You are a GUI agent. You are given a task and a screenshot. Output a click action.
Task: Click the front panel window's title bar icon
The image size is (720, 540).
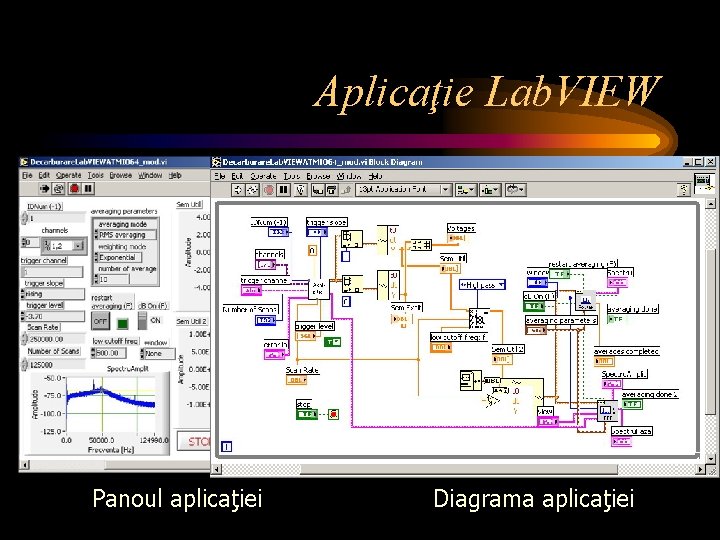coord(24,162)
